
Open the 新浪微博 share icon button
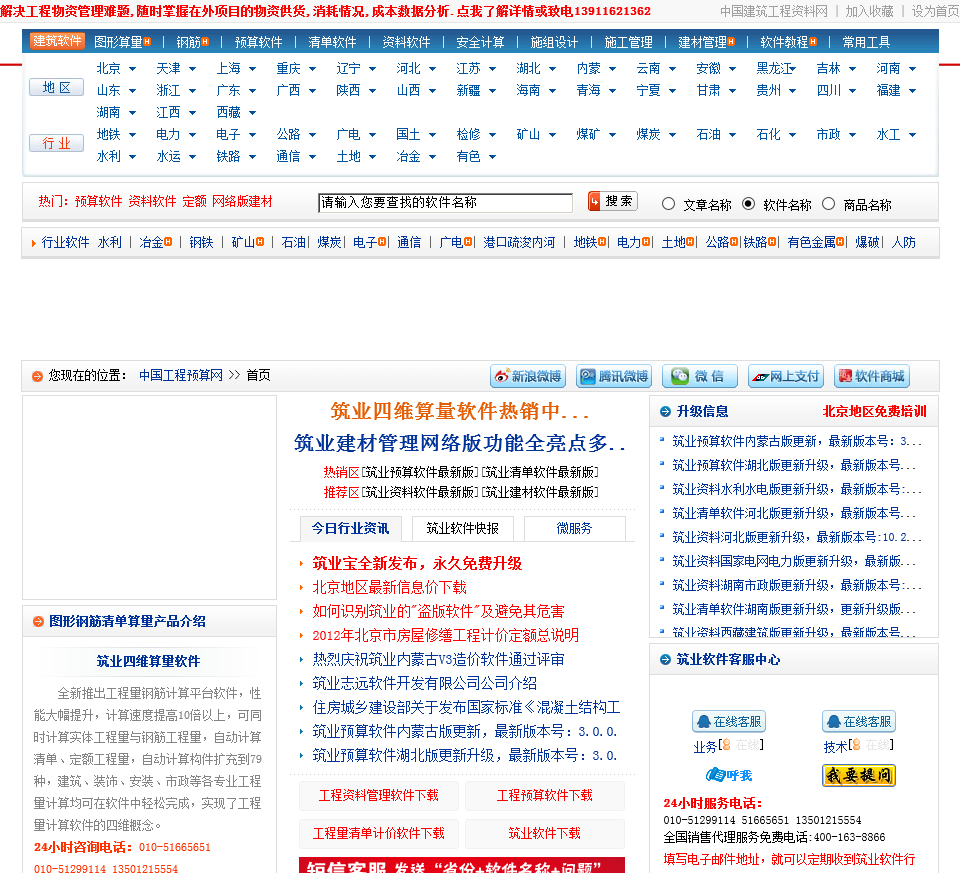(528, 376)
